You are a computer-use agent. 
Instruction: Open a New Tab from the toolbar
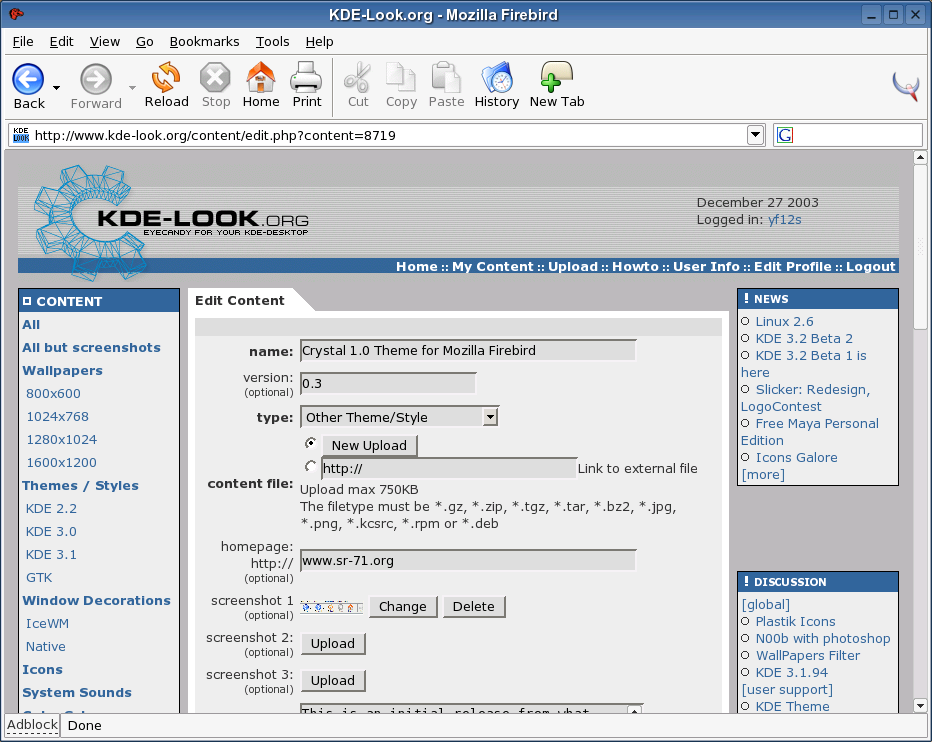[x=556, y=77]
